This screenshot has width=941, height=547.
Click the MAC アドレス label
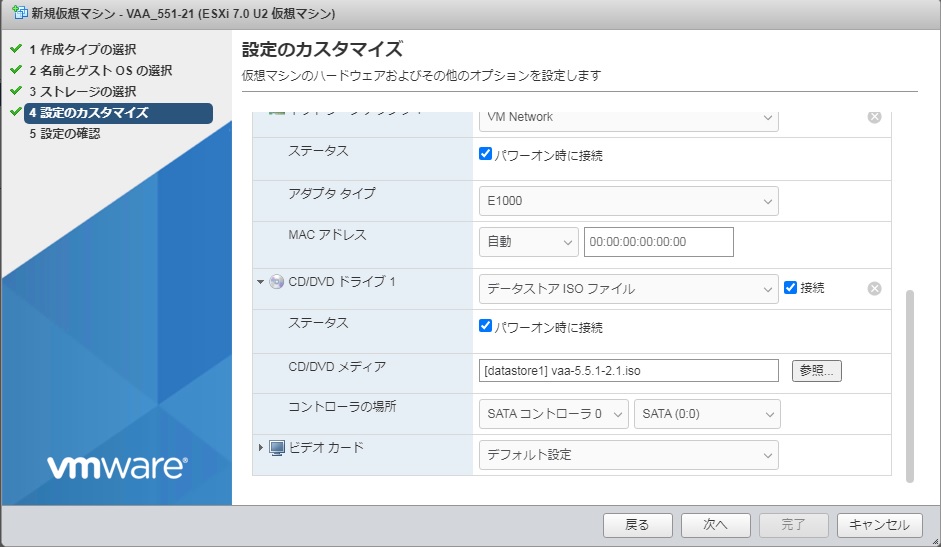pos(327,235)
